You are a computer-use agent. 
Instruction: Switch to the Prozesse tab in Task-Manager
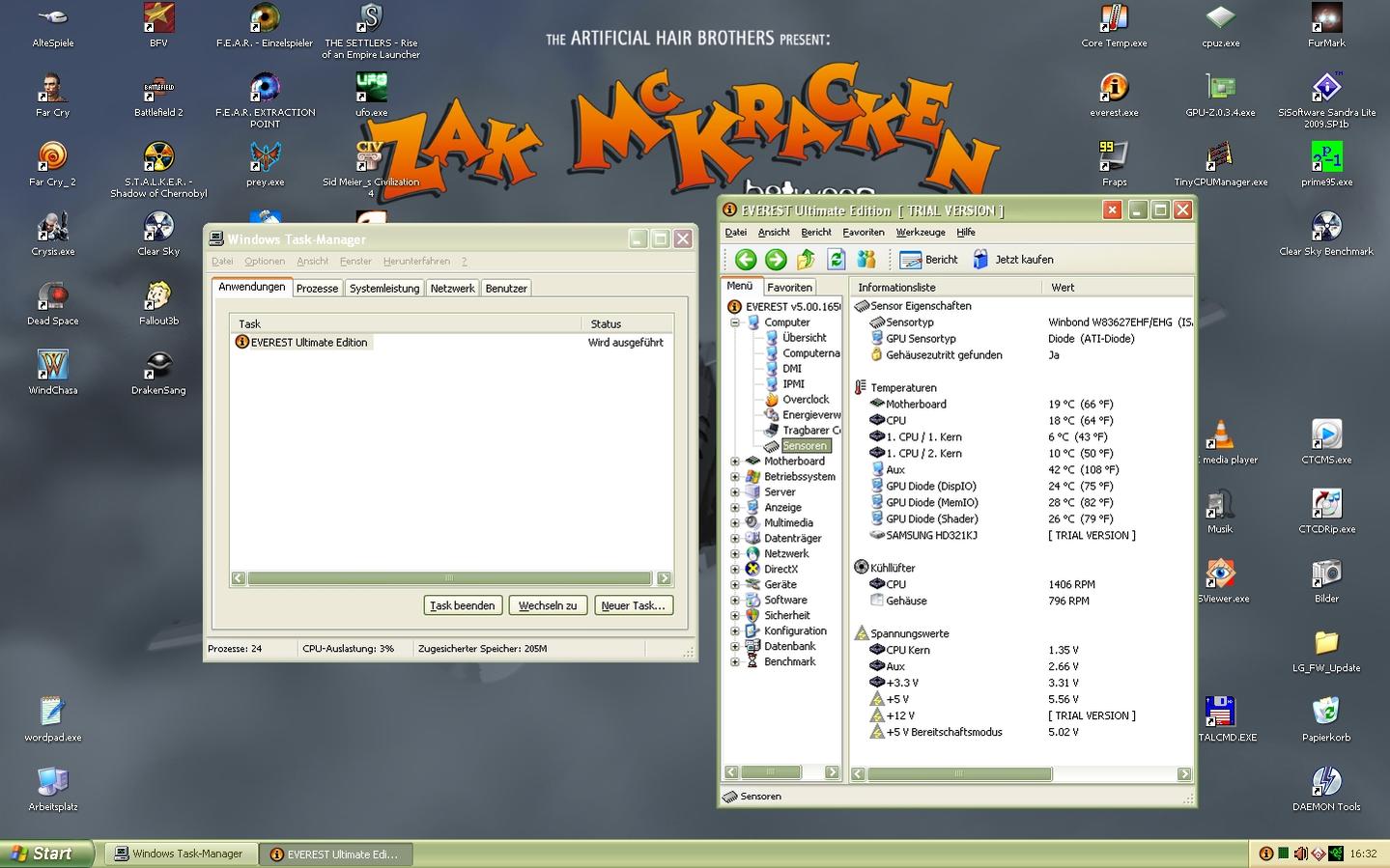(x=317, y=289)
